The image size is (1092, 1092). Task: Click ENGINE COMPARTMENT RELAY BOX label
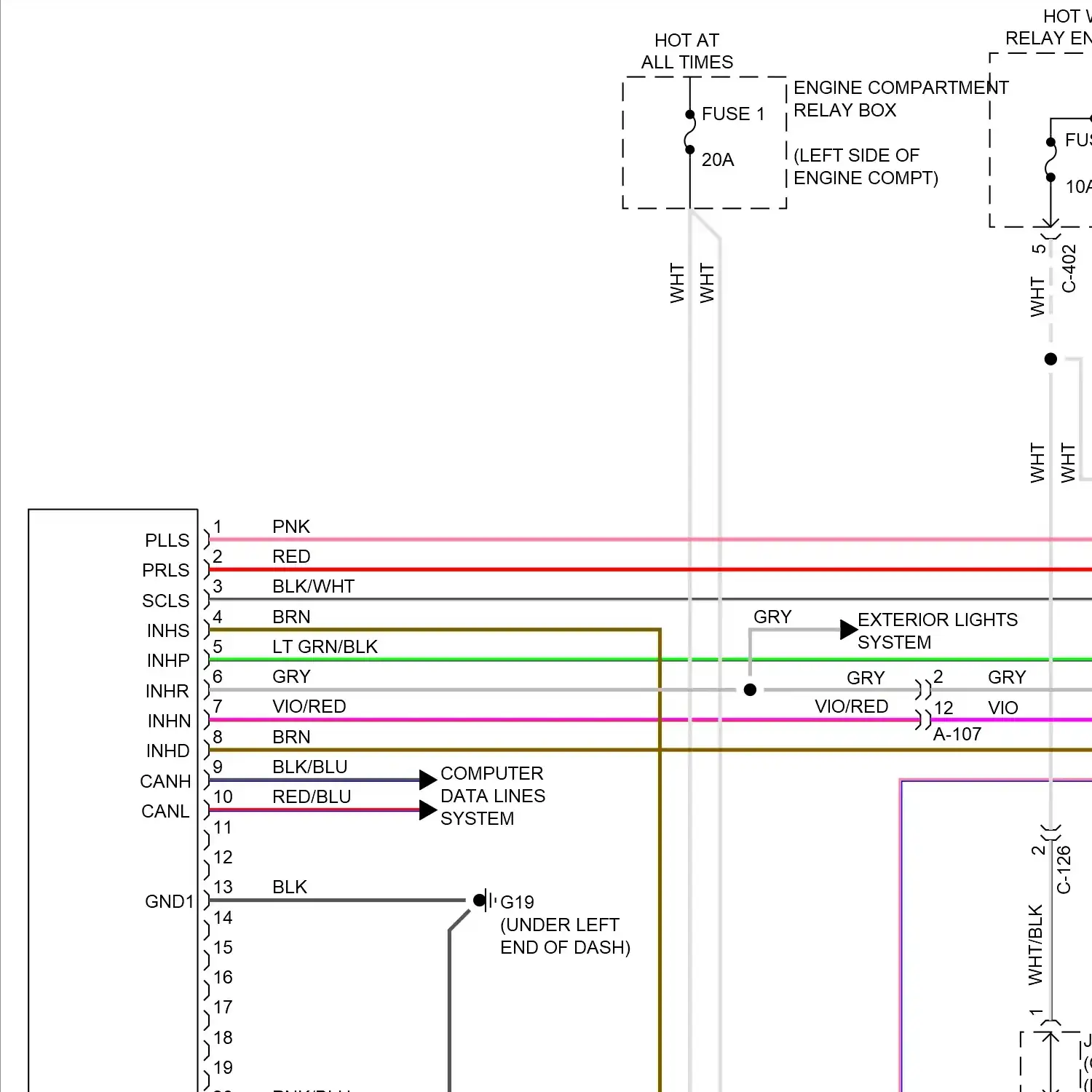tap(901, 98)
